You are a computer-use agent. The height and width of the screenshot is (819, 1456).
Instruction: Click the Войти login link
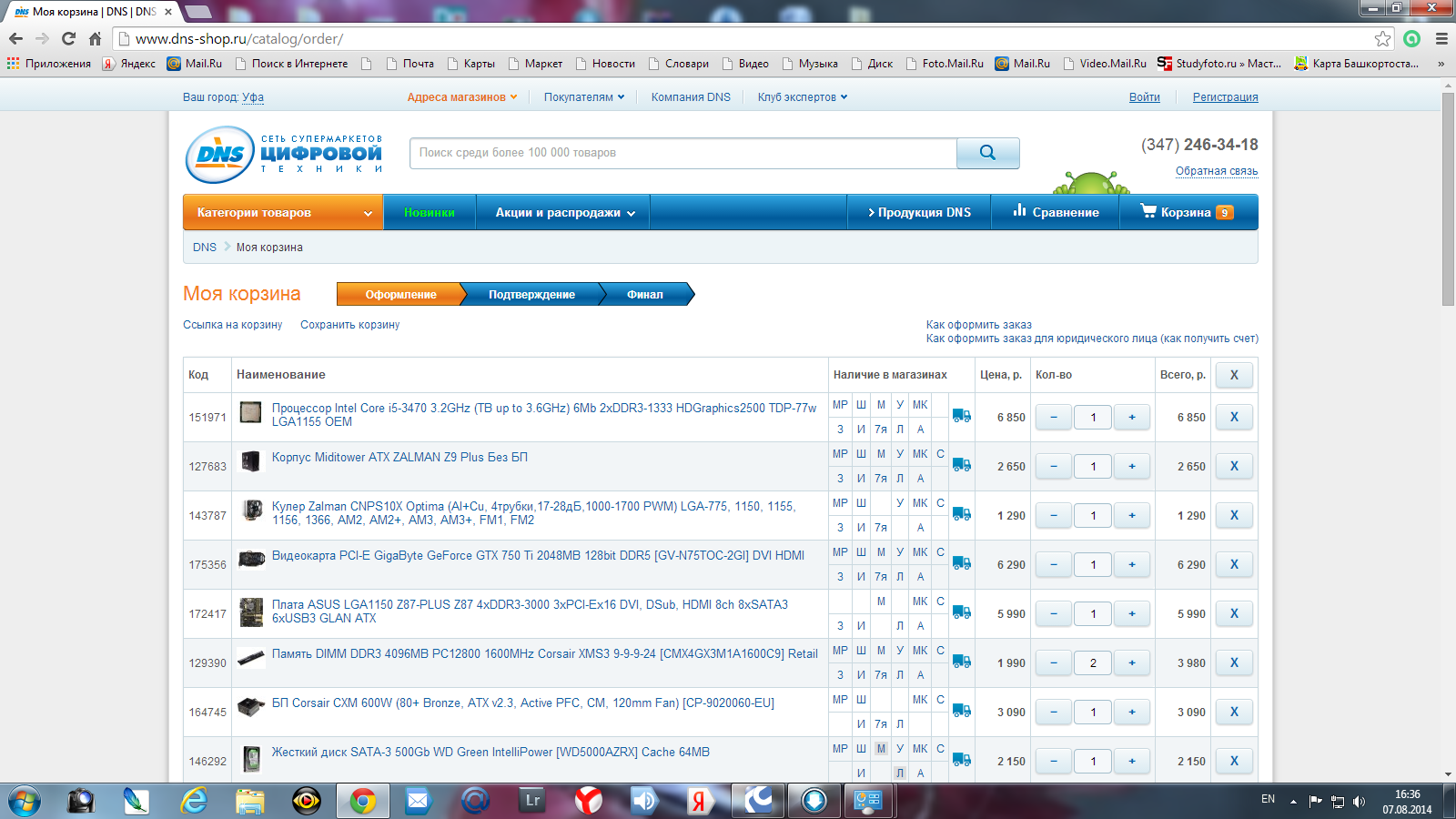coord(1145,97)
